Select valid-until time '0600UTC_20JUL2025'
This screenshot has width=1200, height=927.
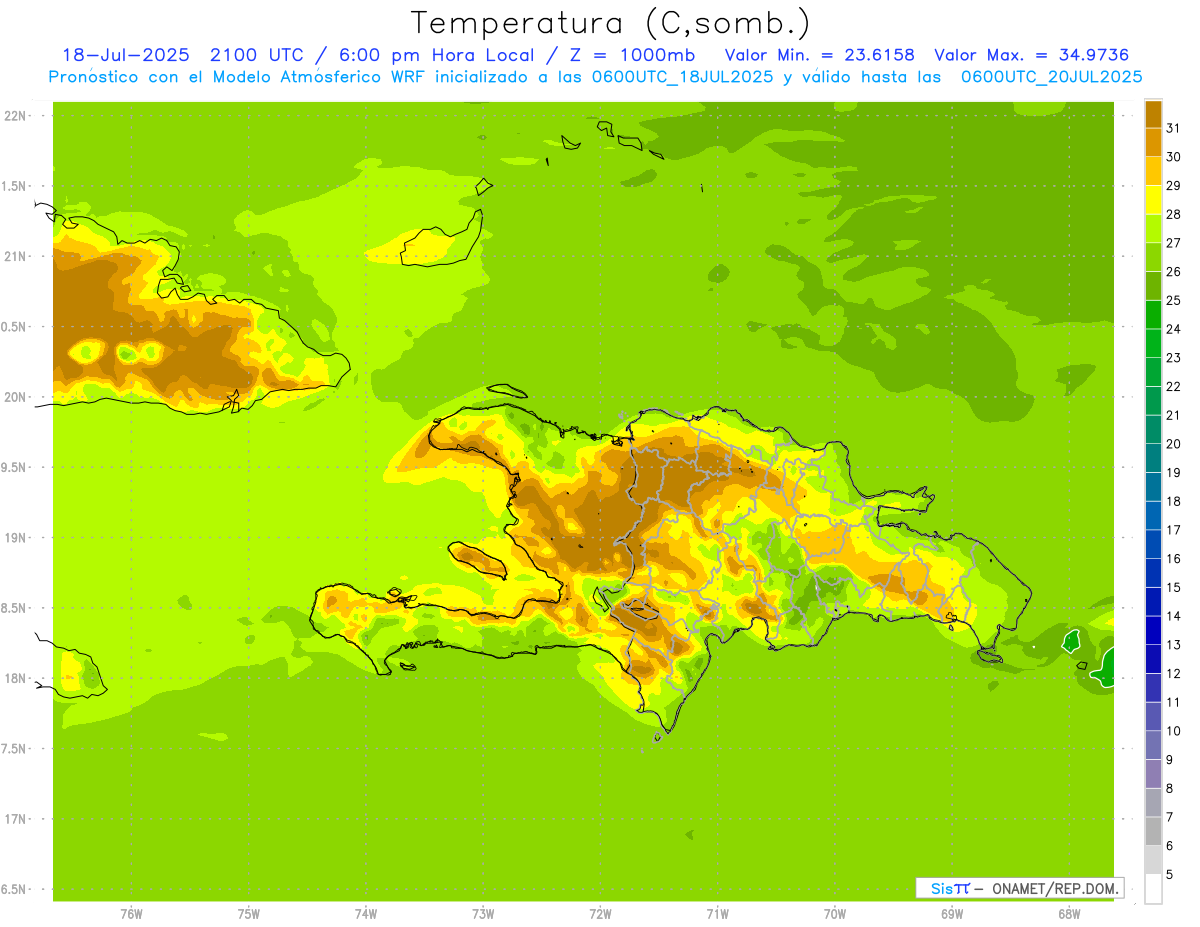coord(1051,76)
